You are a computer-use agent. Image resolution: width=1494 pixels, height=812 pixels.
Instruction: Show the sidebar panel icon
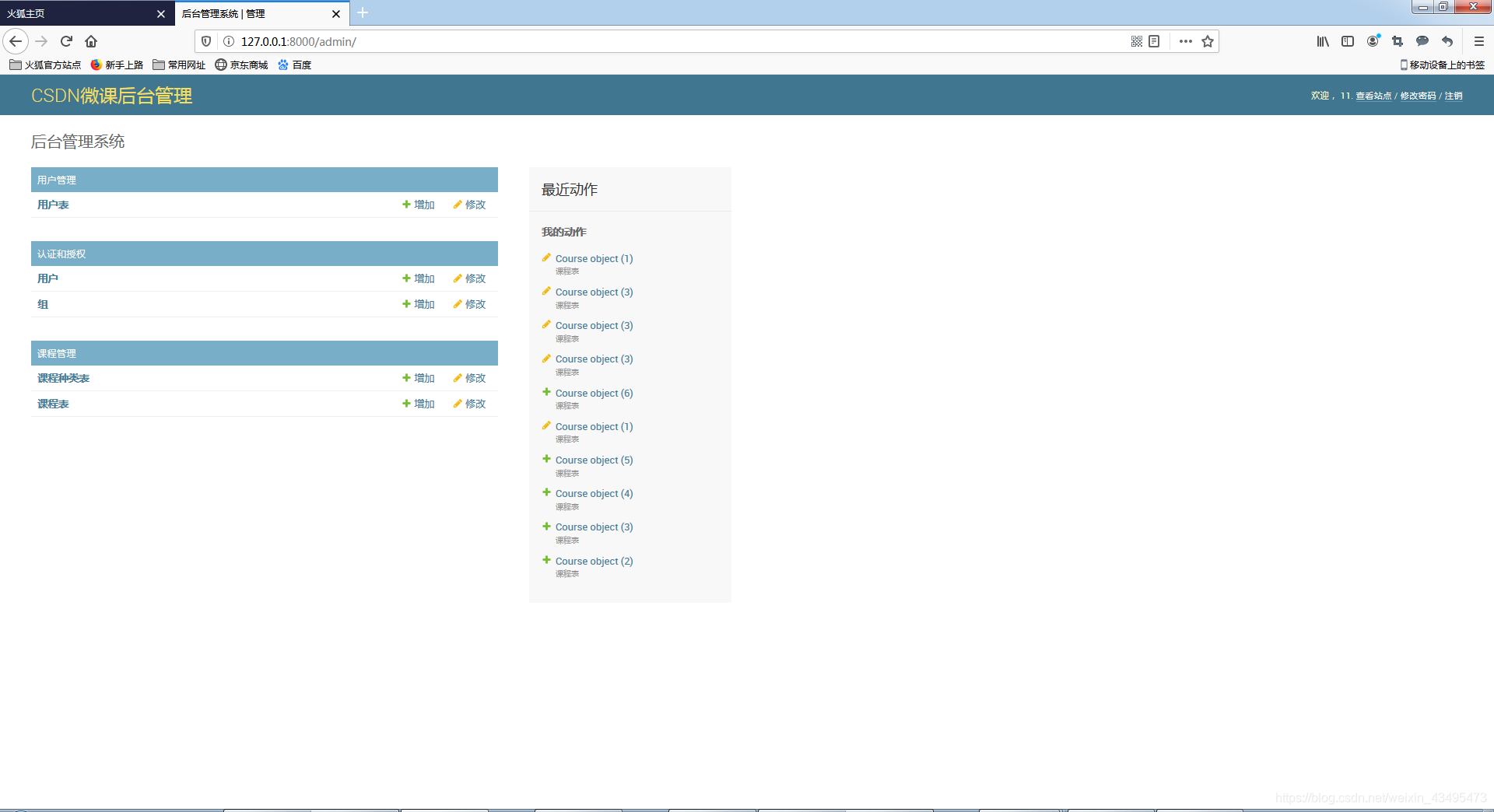pos(1348,41)
